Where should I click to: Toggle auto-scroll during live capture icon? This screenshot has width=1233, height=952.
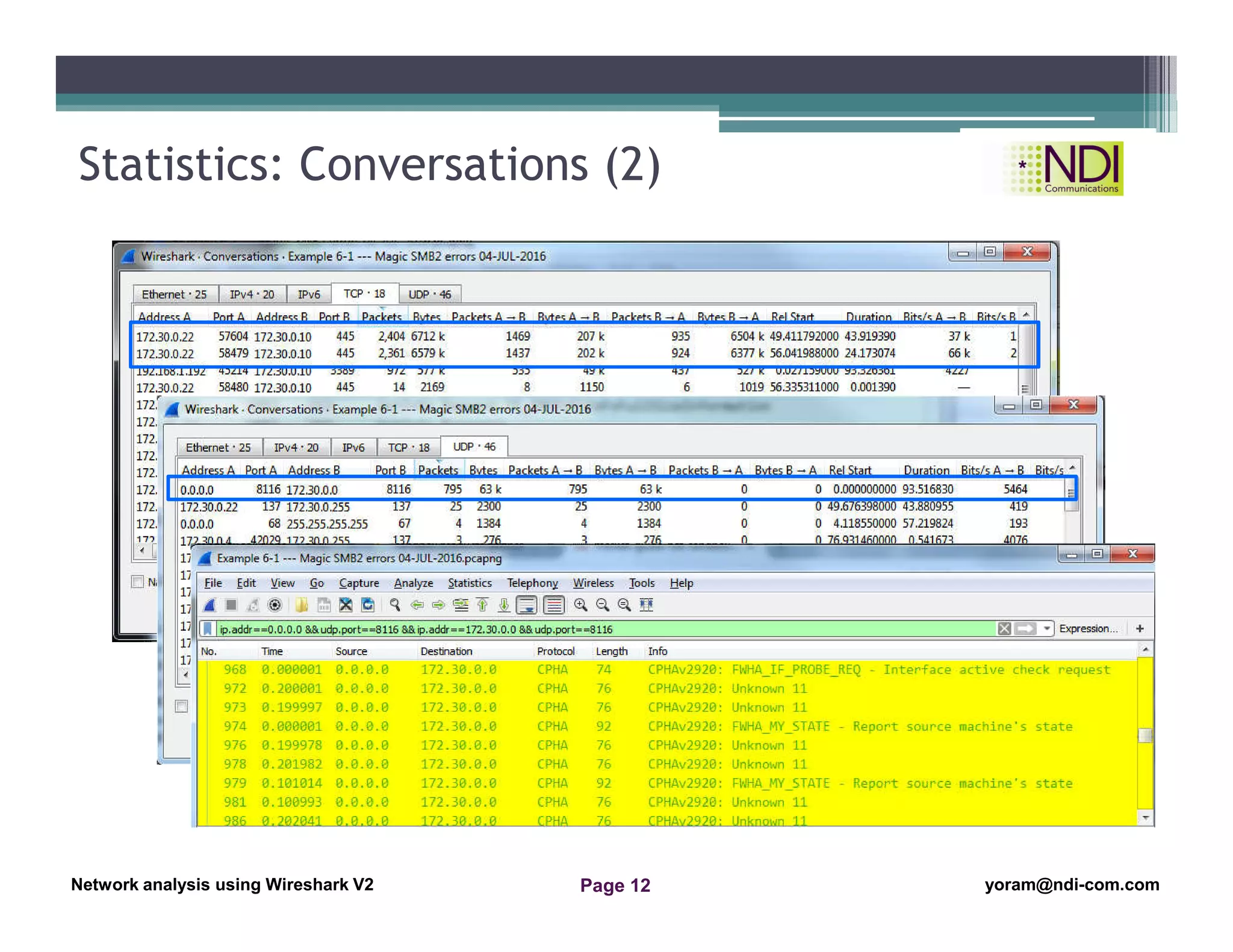(x=527, y=605)
